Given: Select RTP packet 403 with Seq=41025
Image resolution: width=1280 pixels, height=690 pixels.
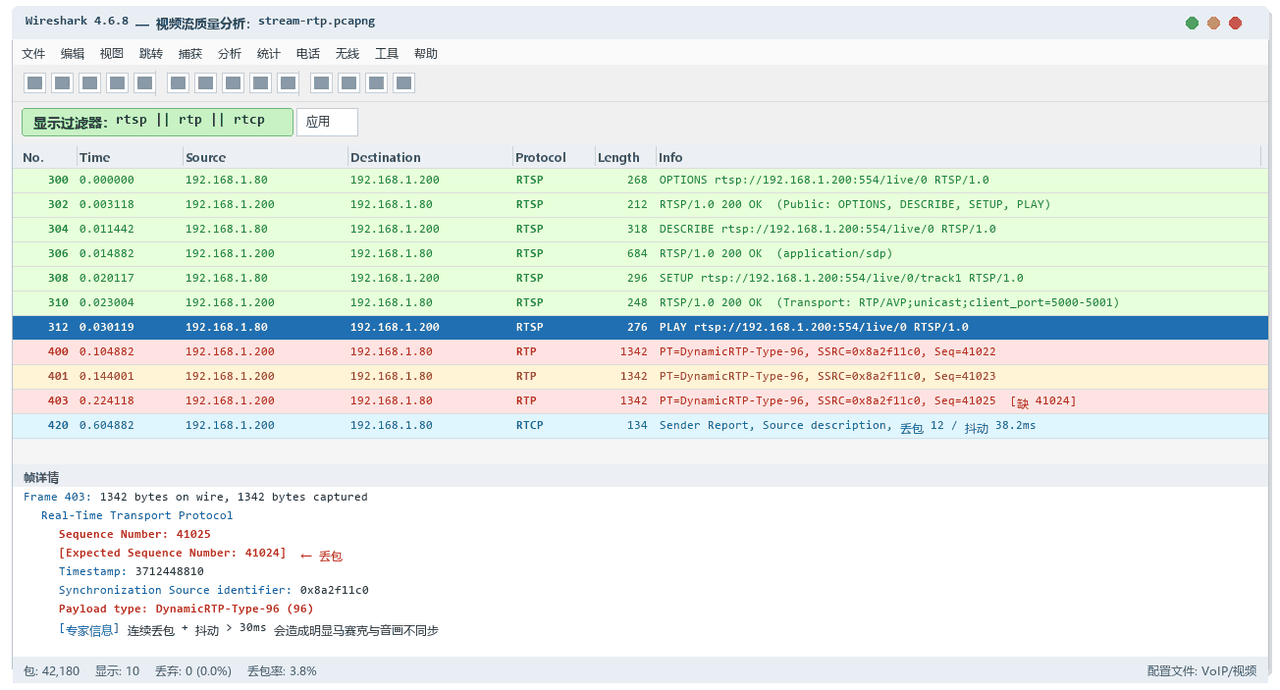Looking at the screenshot, I should [x=640, y=401].
